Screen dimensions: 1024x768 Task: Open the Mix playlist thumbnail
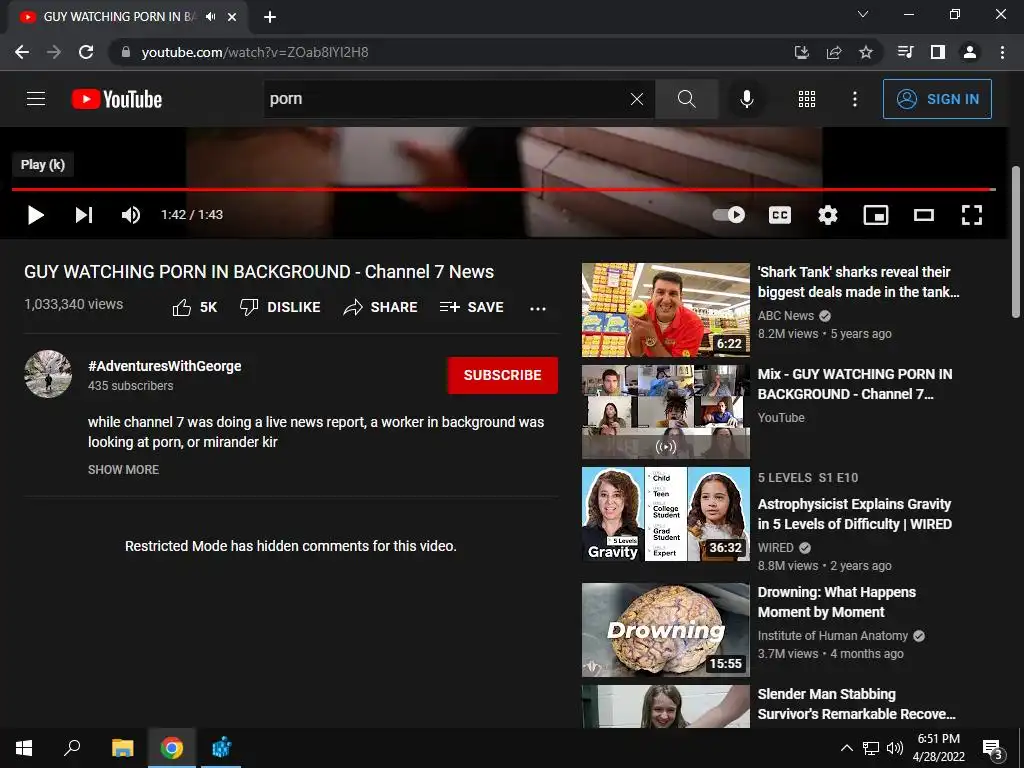pos(665,411)
